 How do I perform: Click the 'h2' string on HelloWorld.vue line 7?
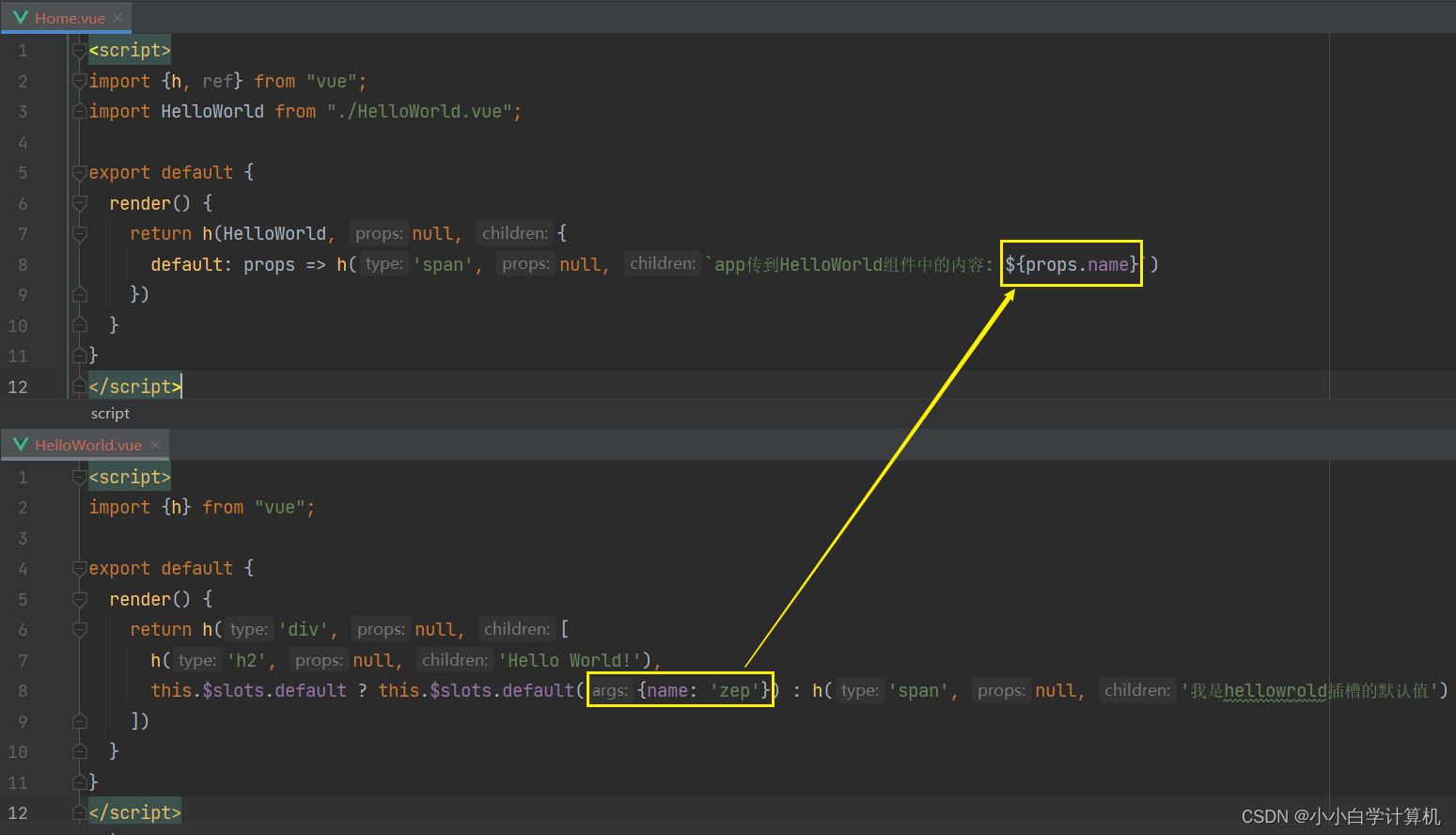click(x=246, y=660)
